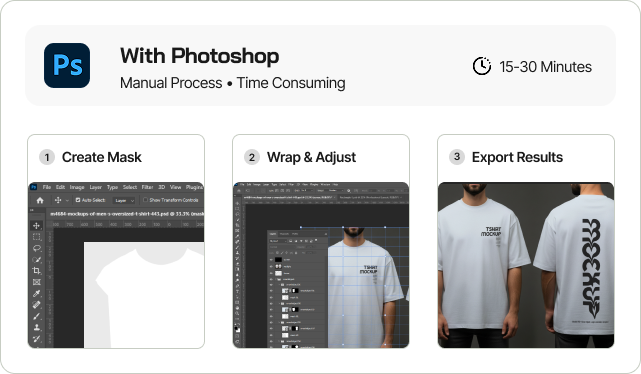Click the Wrap & Adjust step heading

click(311, 157)
